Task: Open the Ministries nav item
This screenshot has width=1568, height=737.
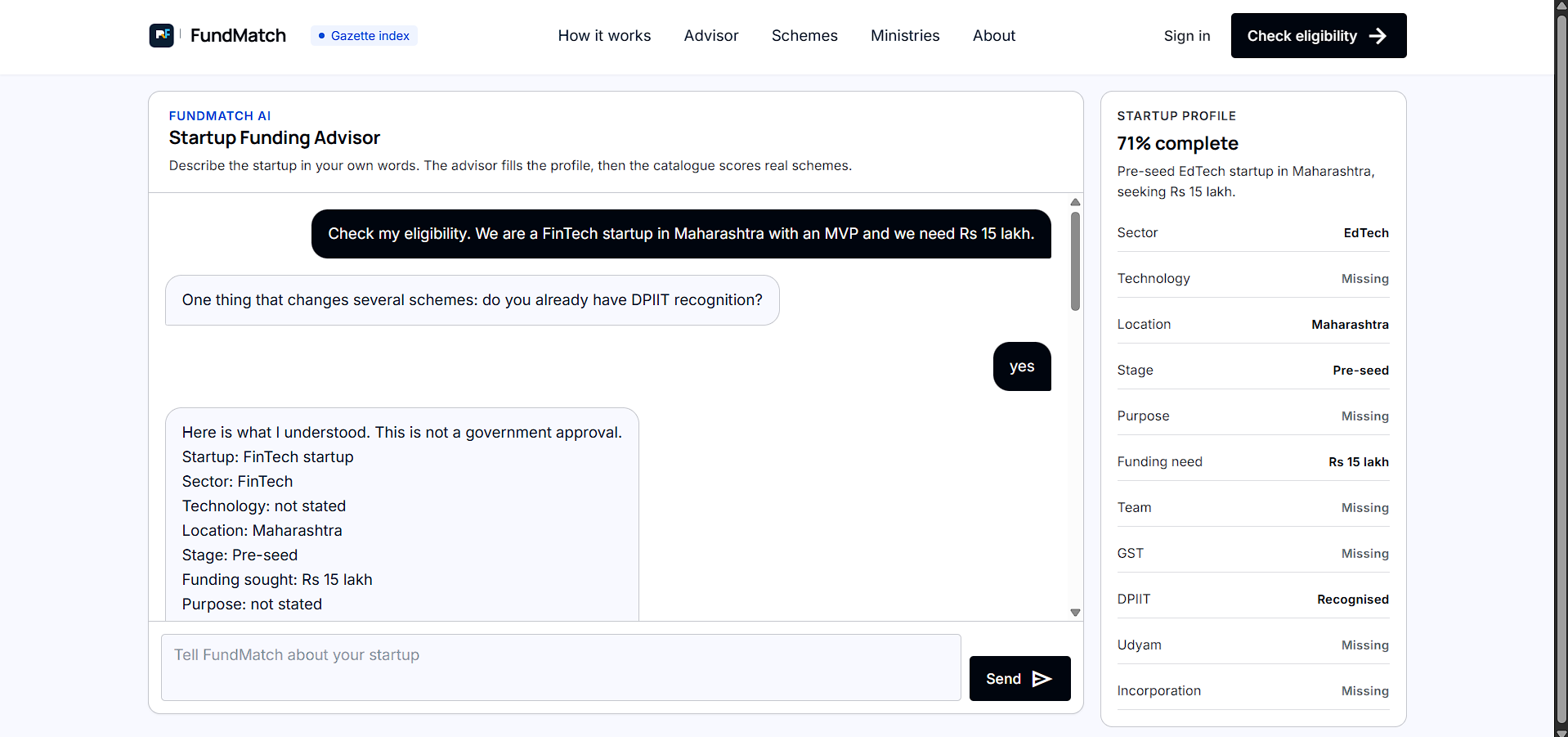Action: pyautogui.click(x=905, y=36)
